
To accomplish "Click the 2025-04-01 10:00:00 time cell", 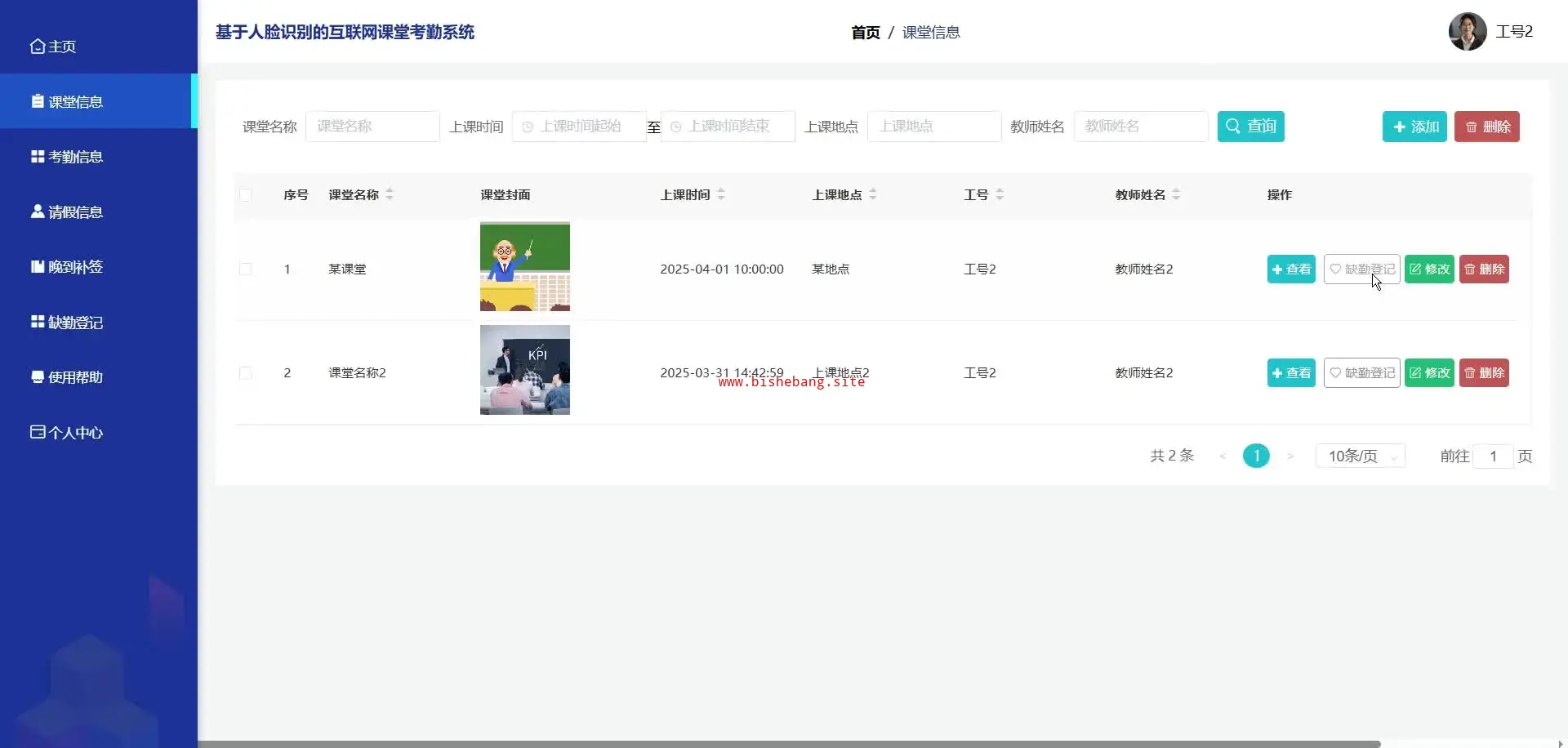I will [x=722, y=269].
